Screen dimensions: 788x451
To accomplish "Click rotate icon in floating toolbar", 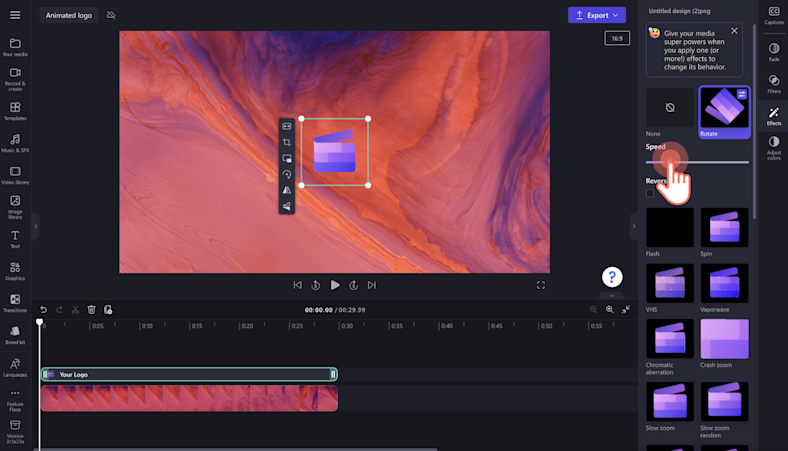I will (x=287, y=174).
